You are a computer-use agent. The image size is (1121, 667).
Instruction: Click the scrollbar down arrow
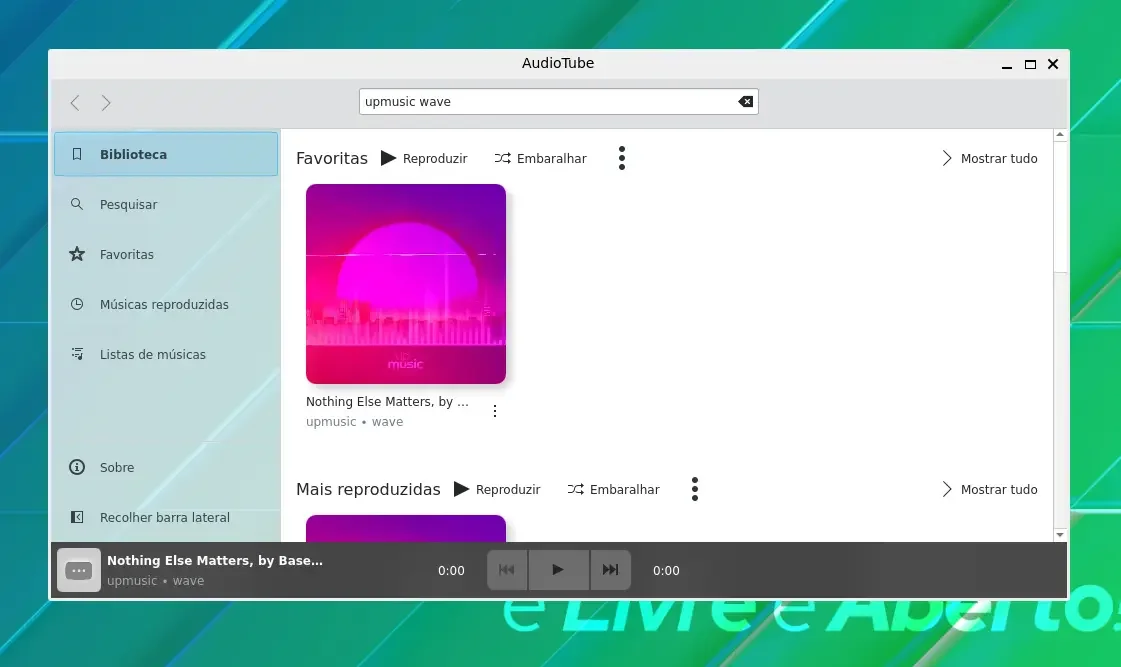[1060, 535]
